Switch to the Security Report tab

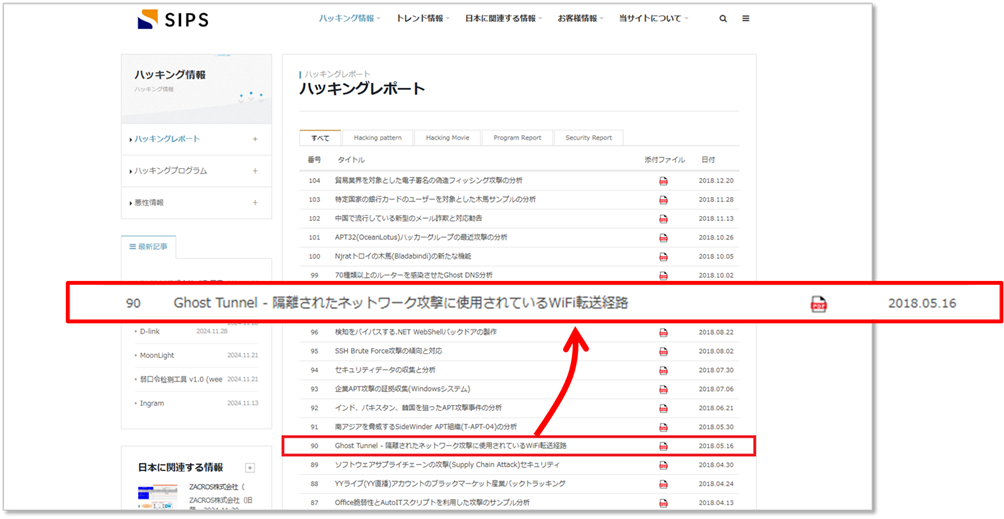[588, 138]
